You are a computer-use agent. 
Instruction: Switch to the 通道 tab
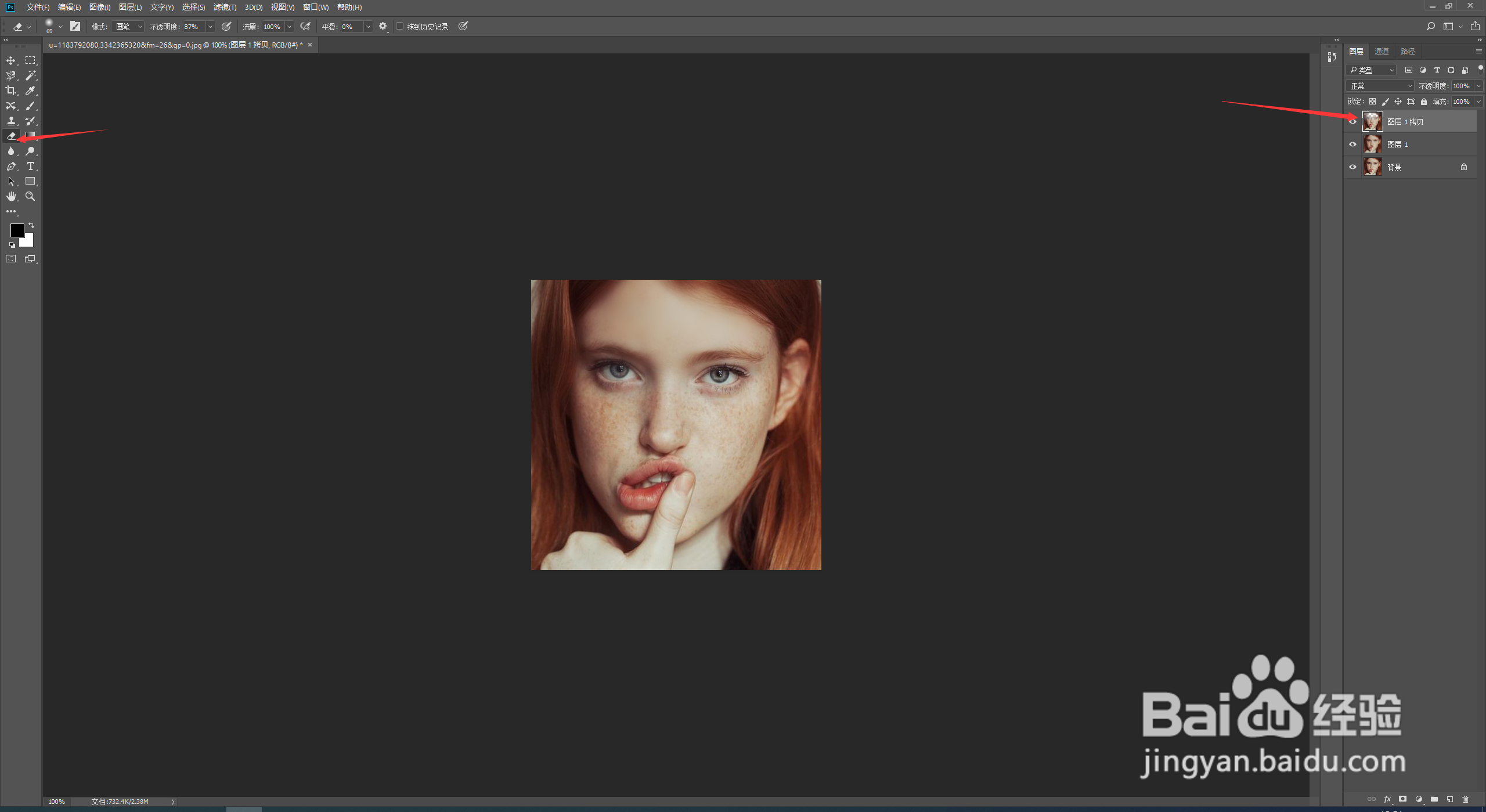[x=1382, y=52]
